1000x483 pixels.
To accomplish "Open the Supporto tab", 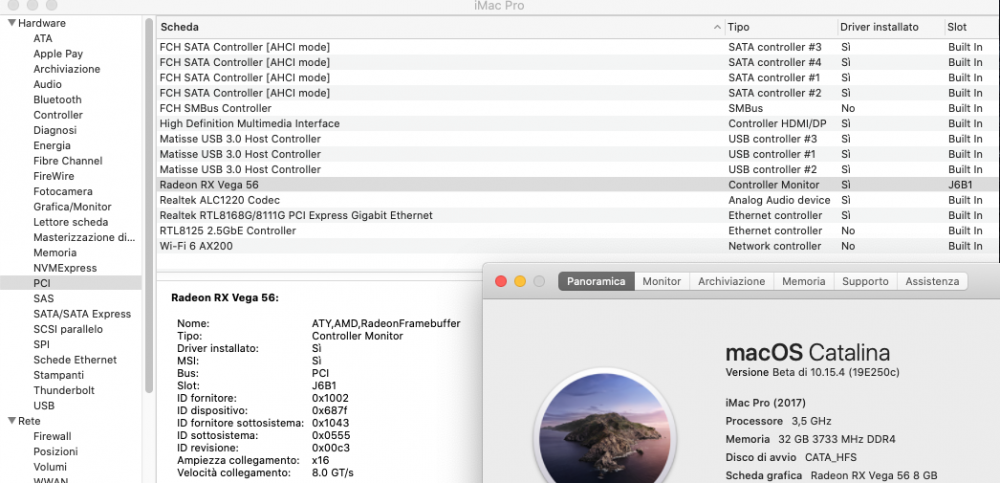I will (865, 281).
